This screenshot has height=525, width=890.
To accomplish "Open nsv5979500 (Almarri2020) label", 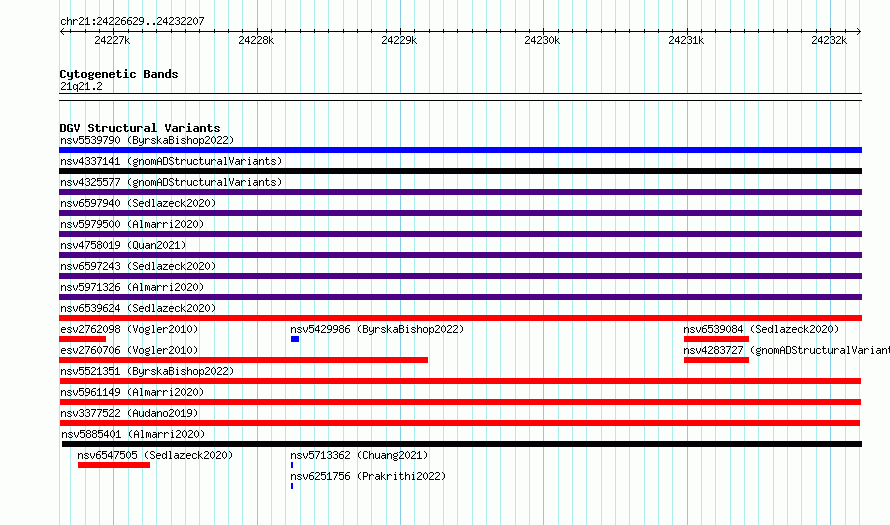I will tap(132, 224).
